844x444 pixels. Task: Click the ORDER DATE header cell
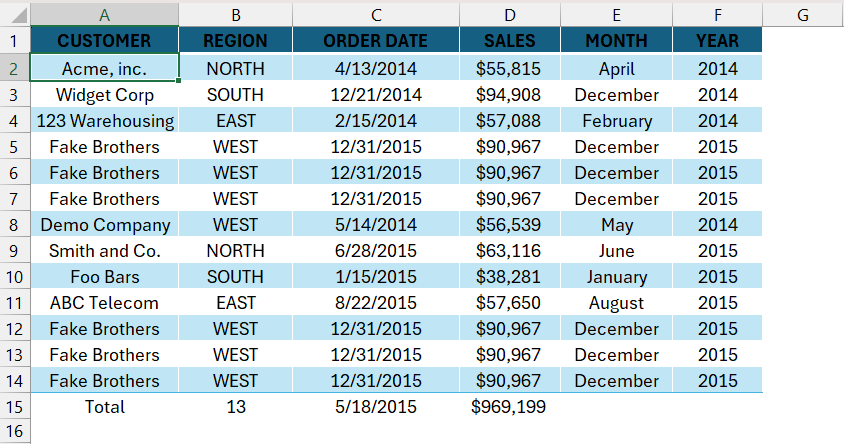point(376,40)
